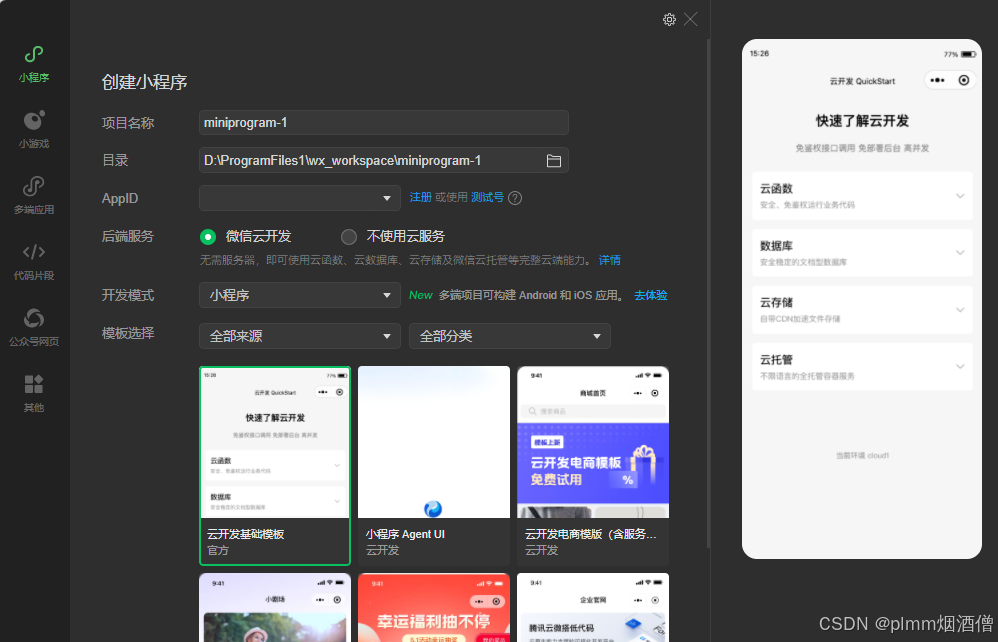The image size is (998, 642).
Task: Select the 不使用云服务 radio button
Action: pyautogui.click(x=349, y=237)
